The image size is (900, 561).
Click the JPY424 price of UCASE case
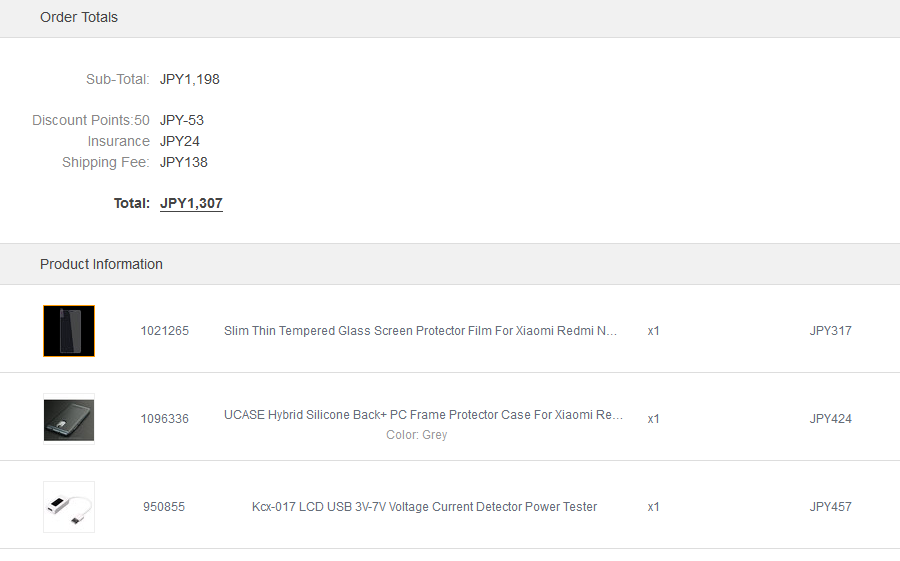(x=831, y=419)
